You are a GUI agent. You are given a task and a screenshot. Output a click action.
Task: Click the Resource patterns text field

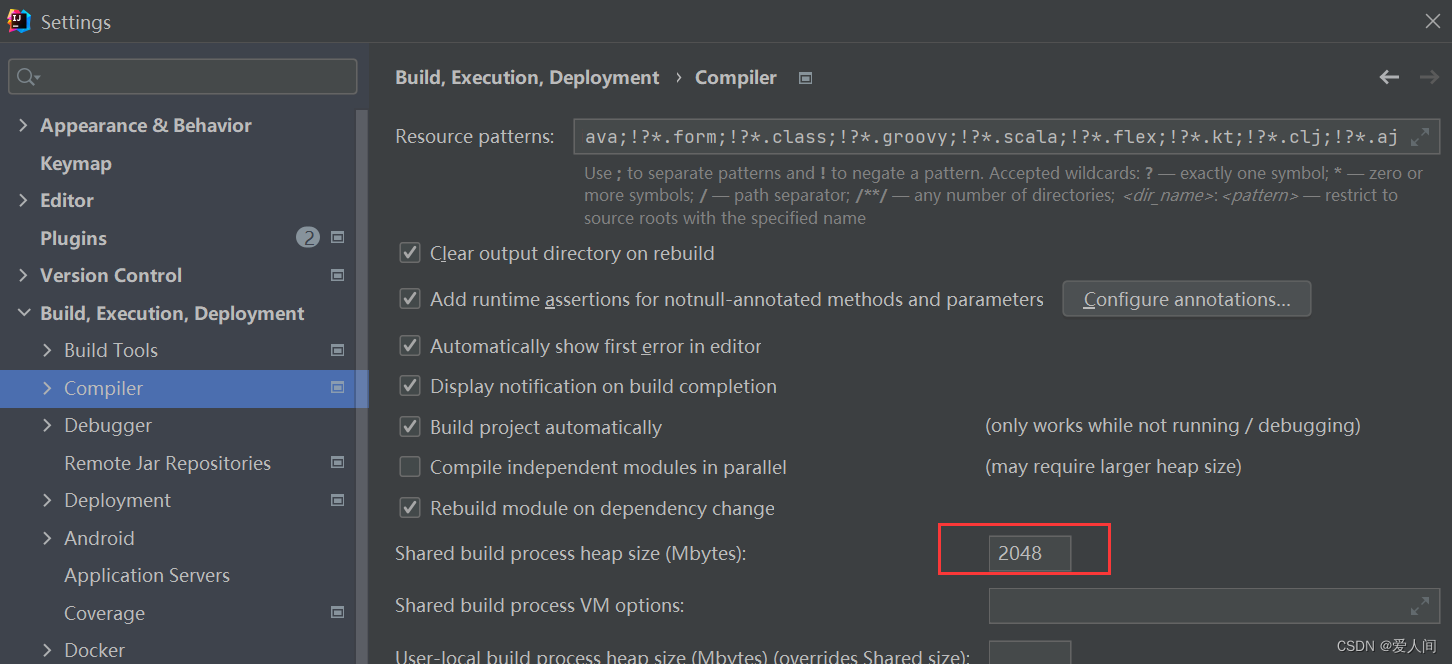tap(1007, 137)
